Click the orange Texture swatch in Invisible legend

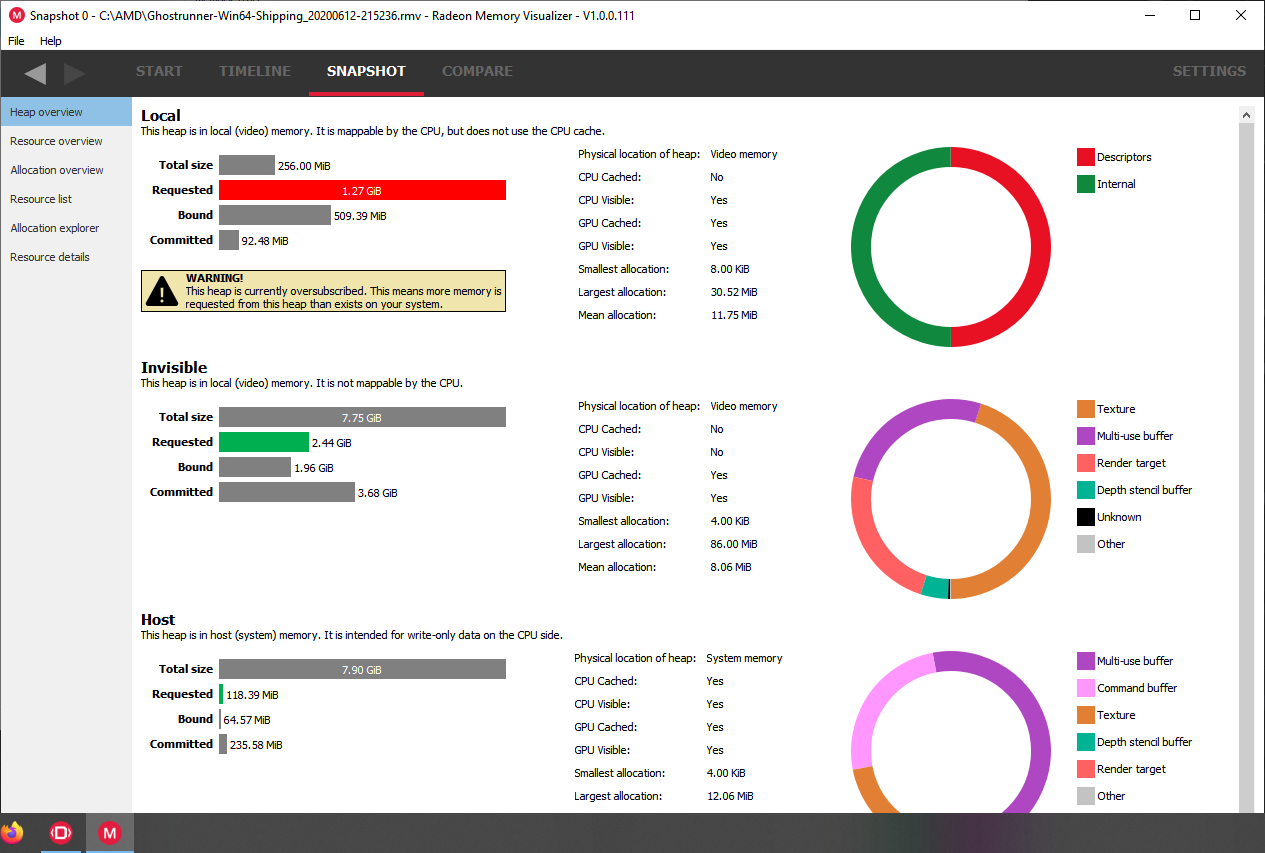1086,409
